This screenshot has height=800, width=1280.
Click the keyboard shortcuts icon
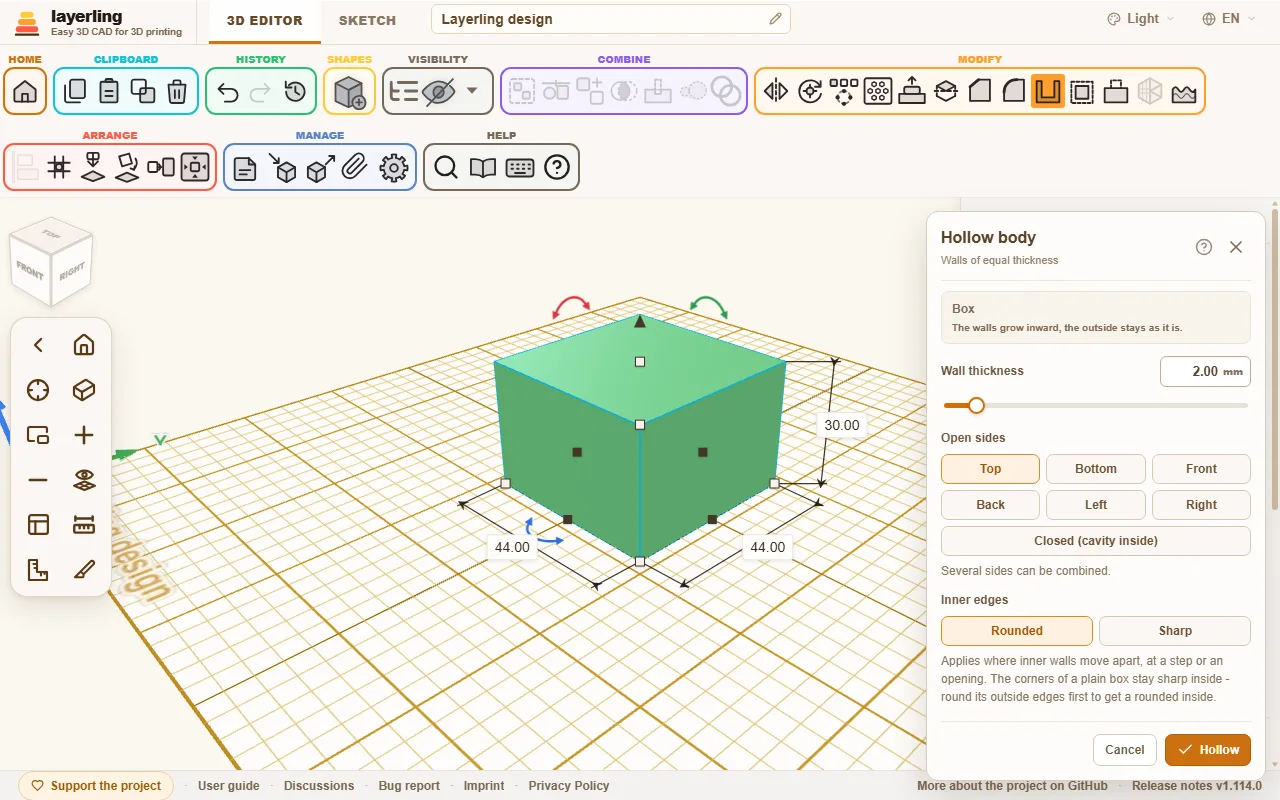pos(520,167)
